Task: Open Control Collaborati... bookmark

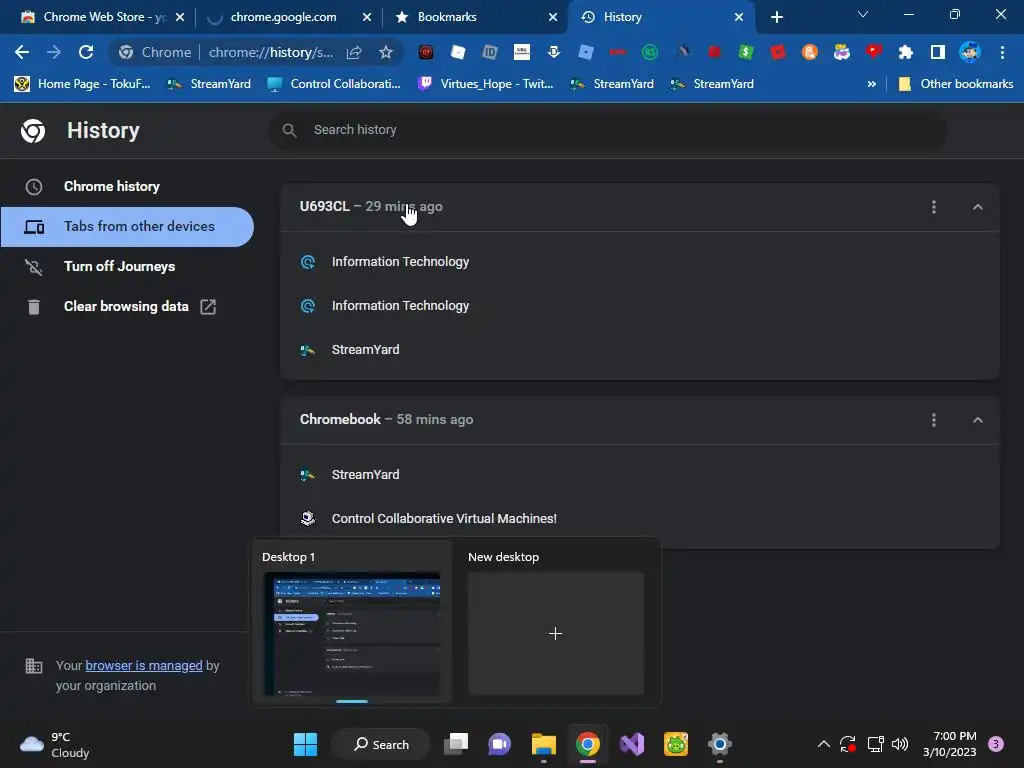Action: click(334, 84)
